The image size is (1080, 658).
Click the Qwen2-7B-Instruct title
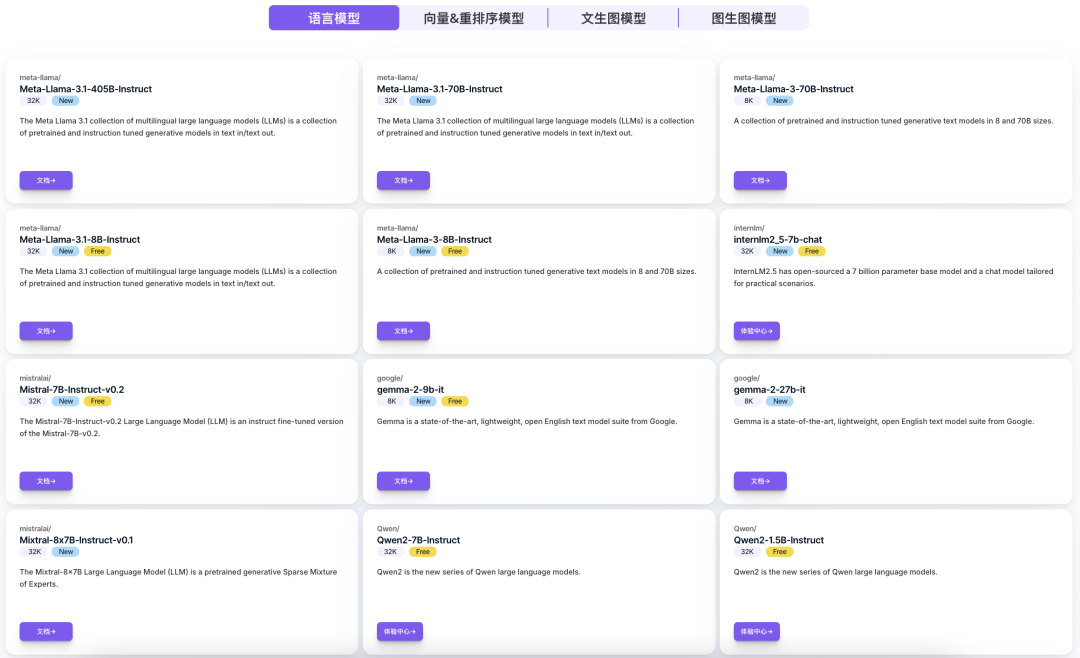[418, 540]
